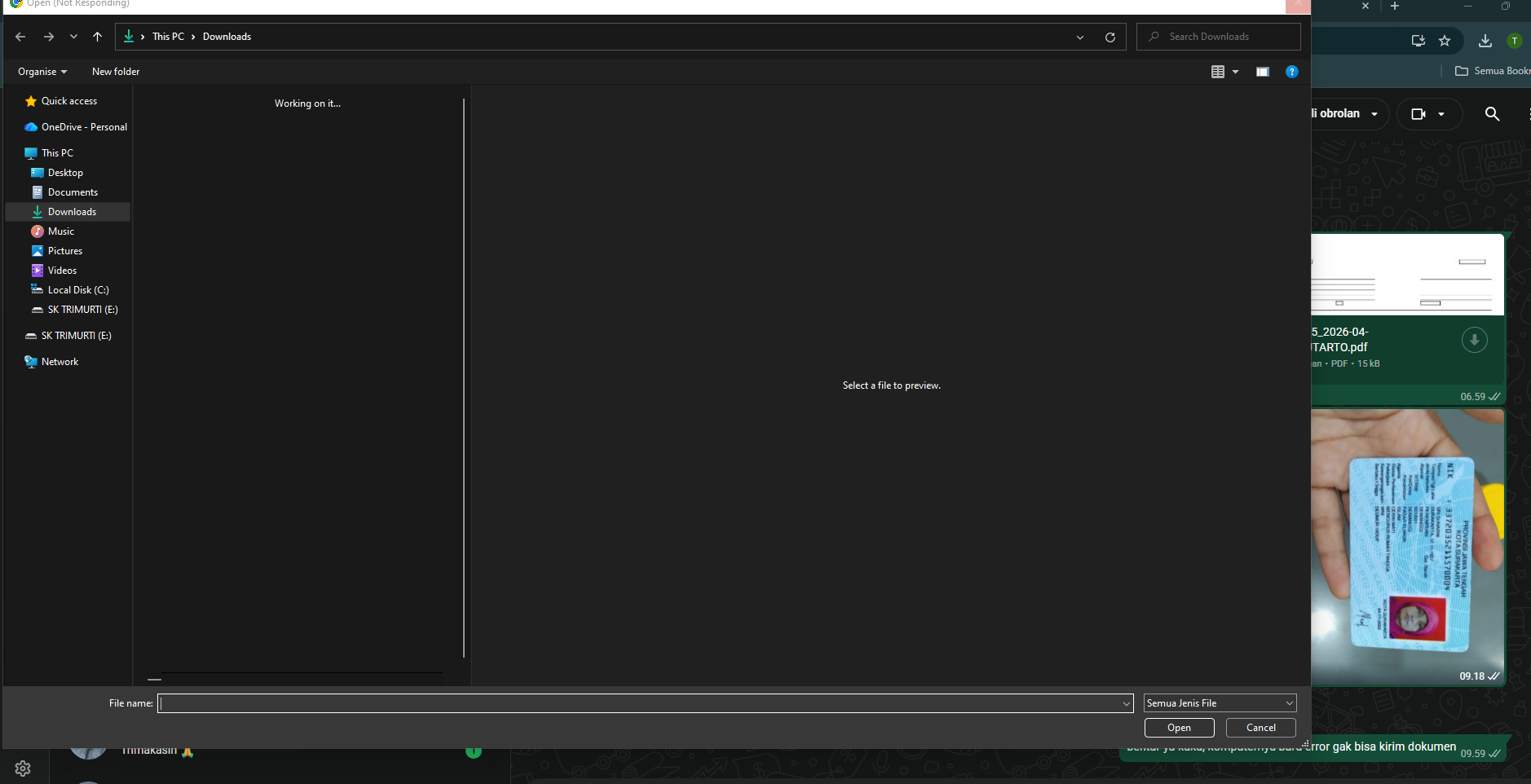The image size is (1531, 784).
Task: Click the Up one level arrow
Action: point(98,37)
